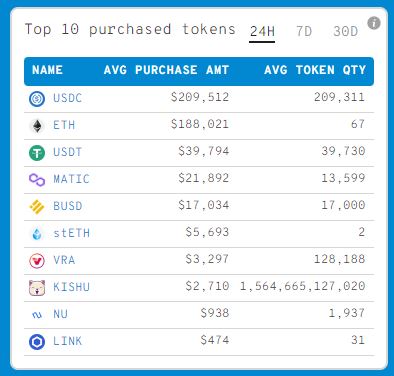Click the green USDT Tether icon
The height and width of the screenshot is (376, 394).
point(37,153)
